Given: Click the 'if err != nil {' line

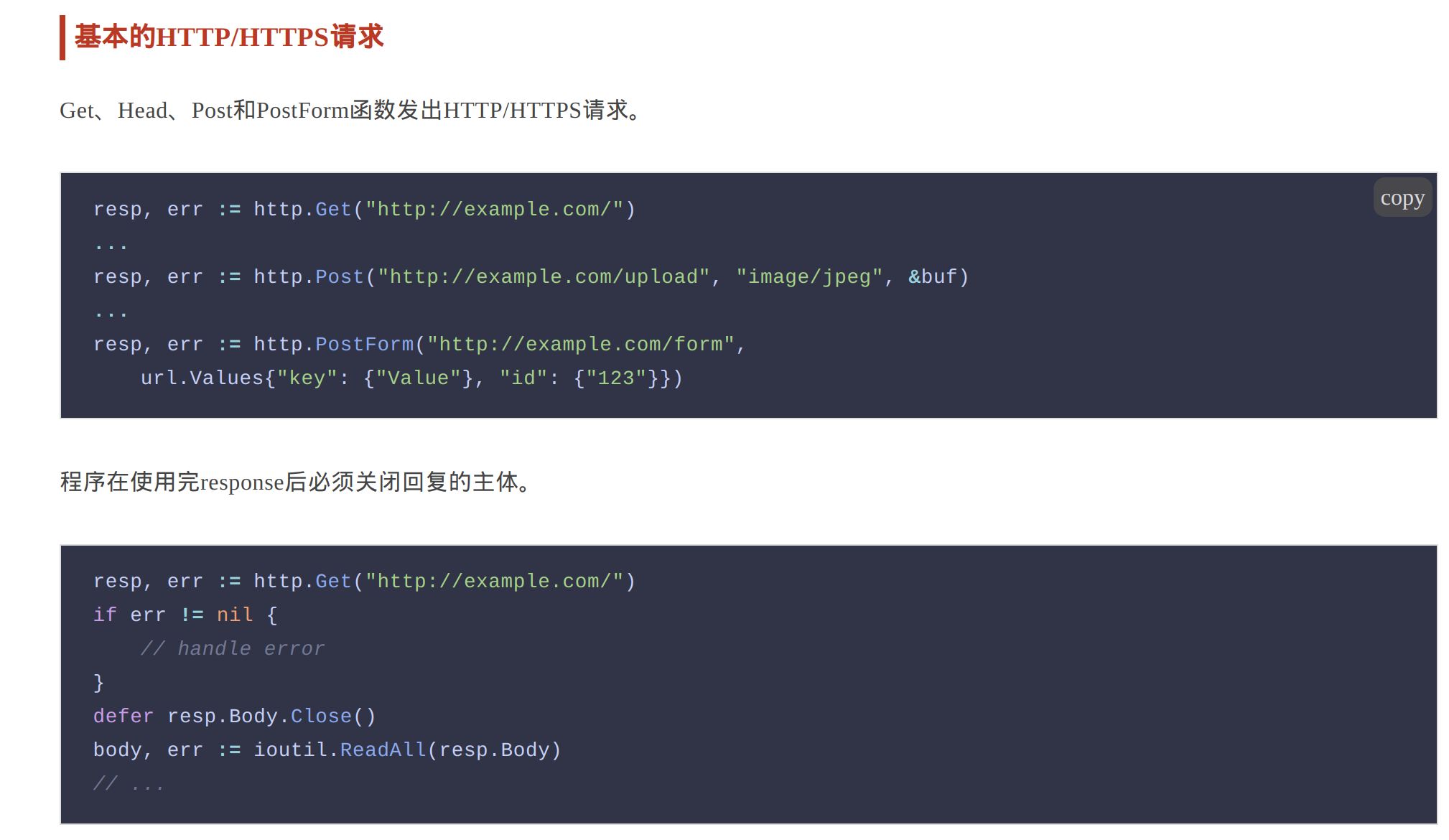Looking at the screenshot, I should coord(185,615).
